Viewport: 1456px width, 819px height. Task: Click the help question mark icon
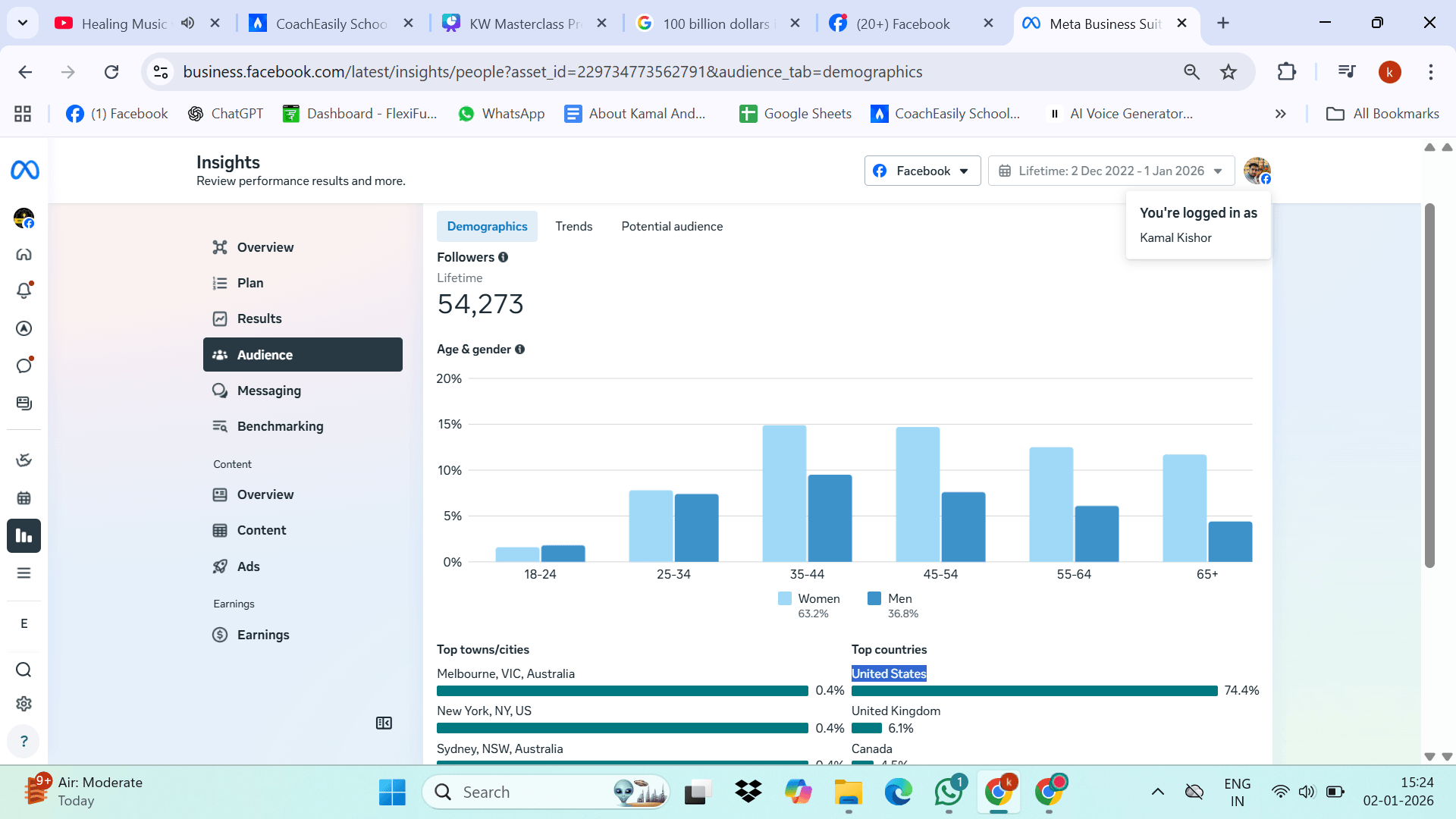[24, 741]
